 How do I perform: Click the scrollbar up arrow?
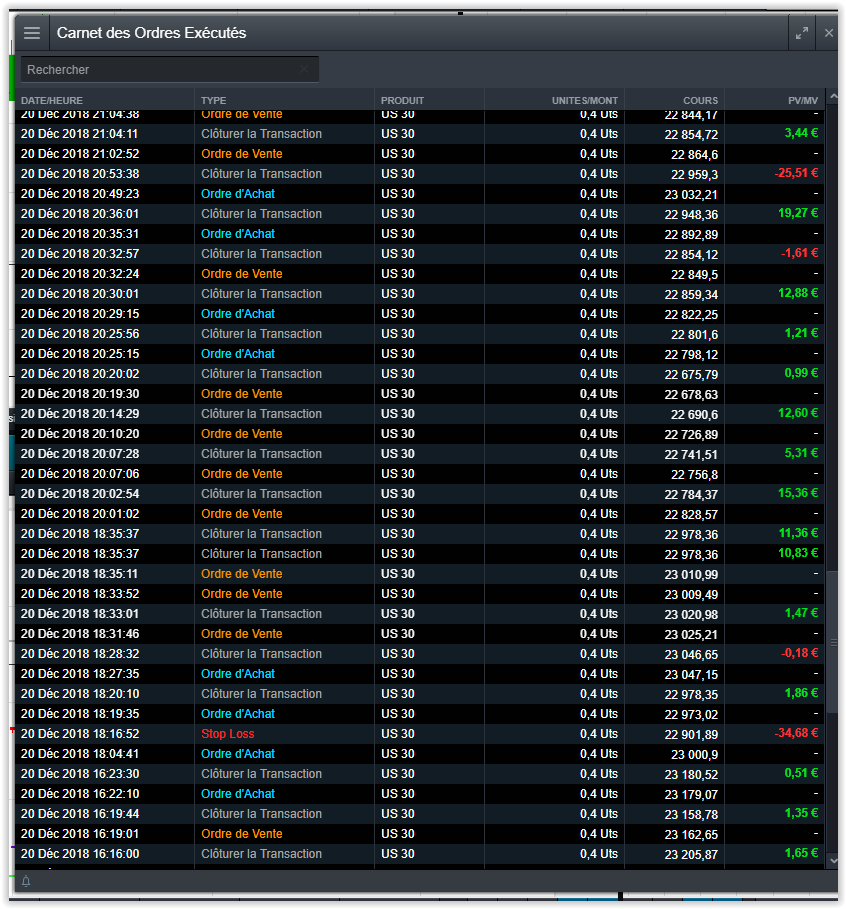[833, 96]
